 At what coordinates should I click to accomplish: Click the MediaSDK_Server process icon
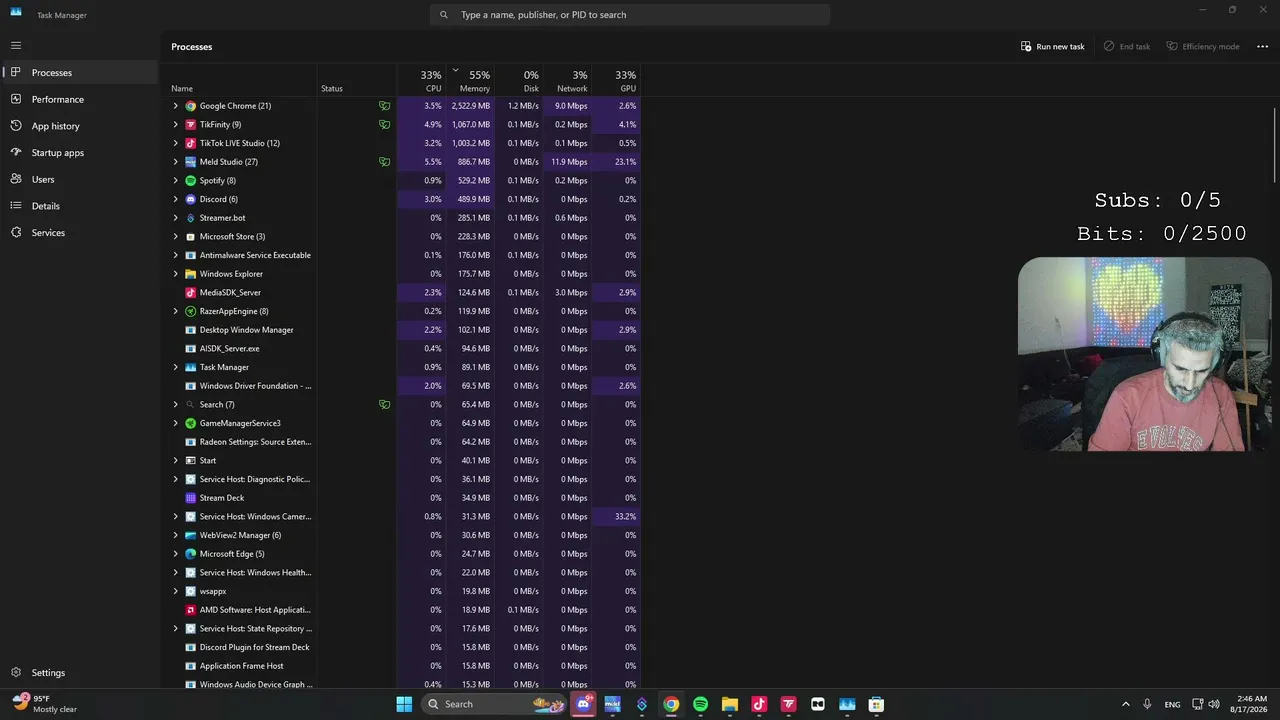click(x=190, y=293)
